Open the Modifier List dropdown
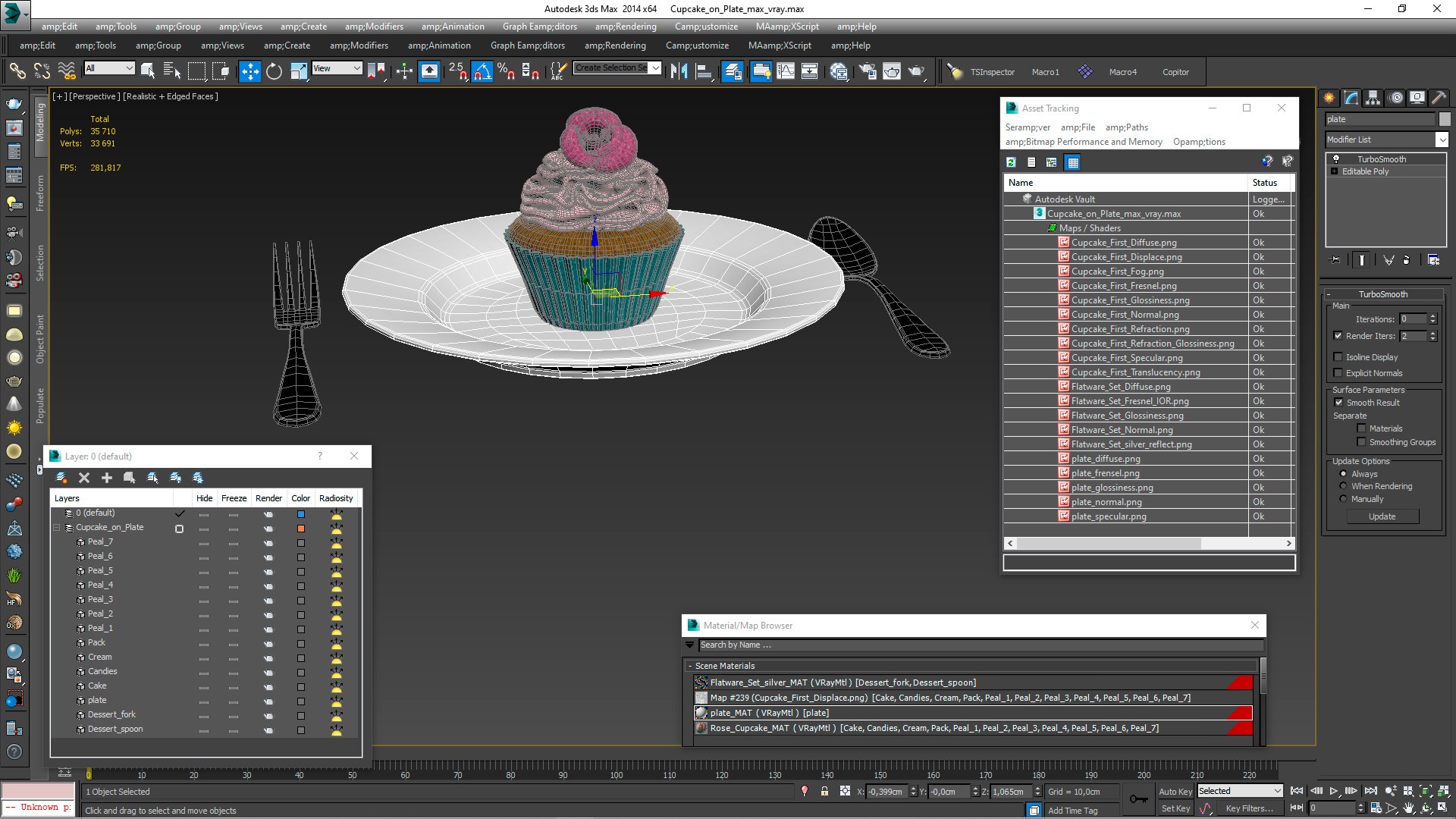The image size is (1456, 819). (x=1442, y=140)
